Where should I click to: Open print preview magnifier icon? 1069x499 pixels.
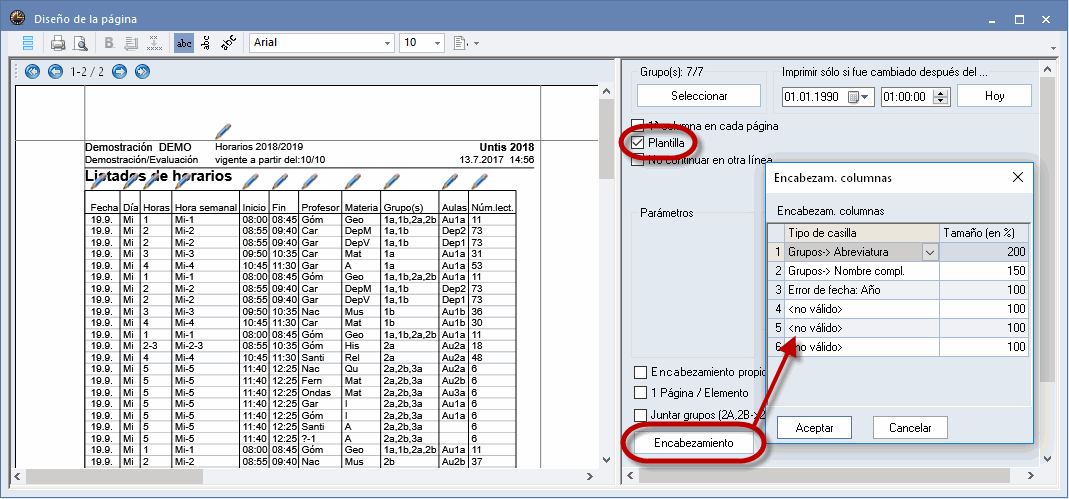point(80,44)
